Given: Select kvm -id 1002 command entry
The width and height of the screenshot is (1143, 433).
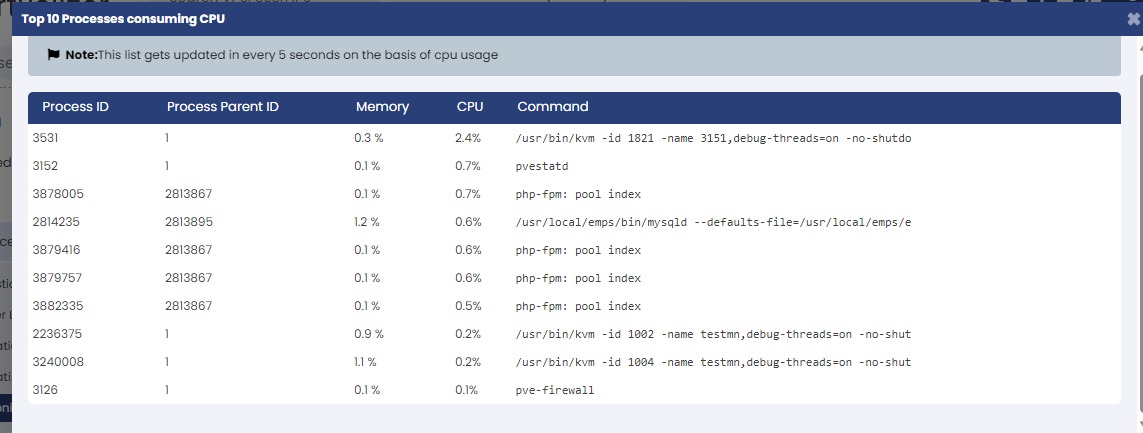Looking at the screenshot, I should tap(713, 335).
